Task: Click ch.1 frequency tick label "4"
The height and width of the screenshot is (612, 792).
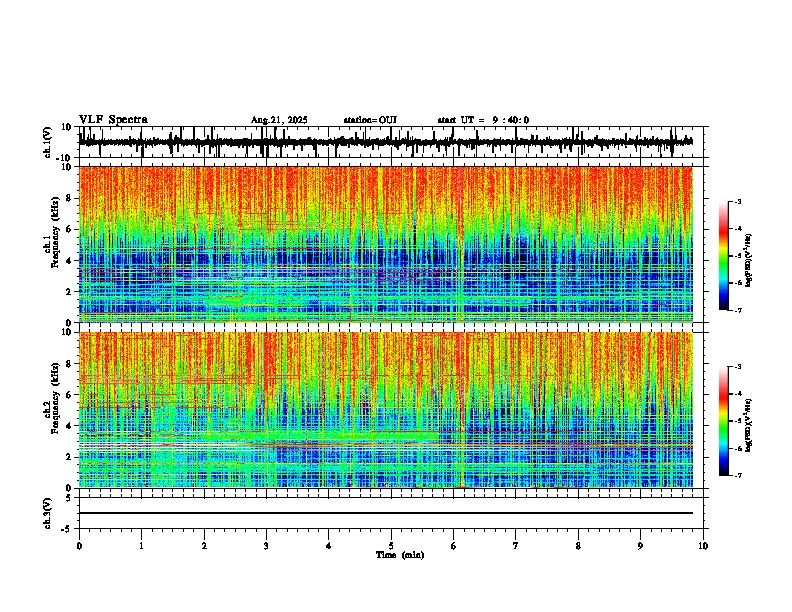Action: 69,261
